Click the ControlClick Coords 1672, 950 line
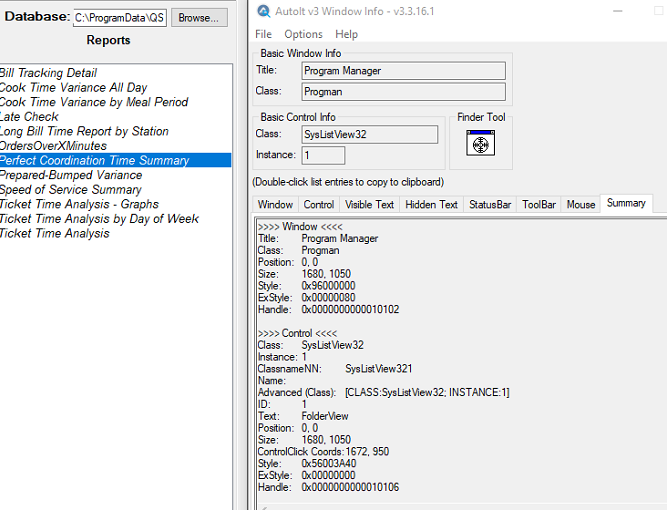This screenshot has width=667, height=510. [323, 452]
